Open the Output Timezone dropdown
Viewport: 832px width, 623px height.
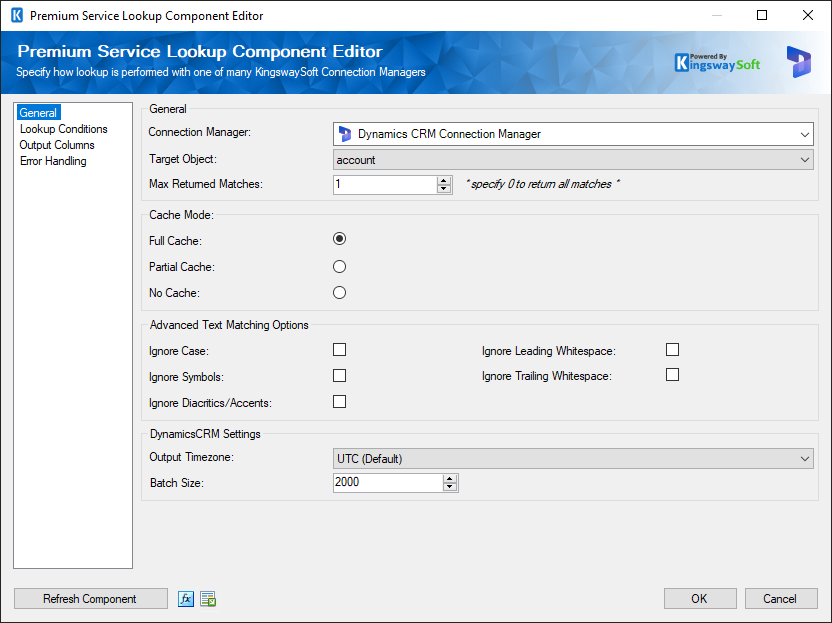coord(573,458)
